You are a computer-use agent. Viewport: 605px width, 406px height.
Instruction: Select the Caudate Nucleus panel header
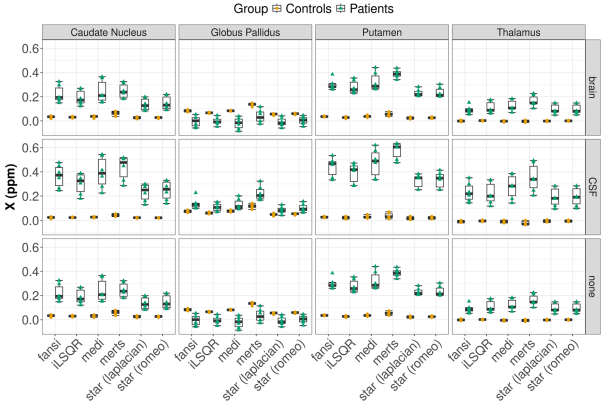[109, 33]
